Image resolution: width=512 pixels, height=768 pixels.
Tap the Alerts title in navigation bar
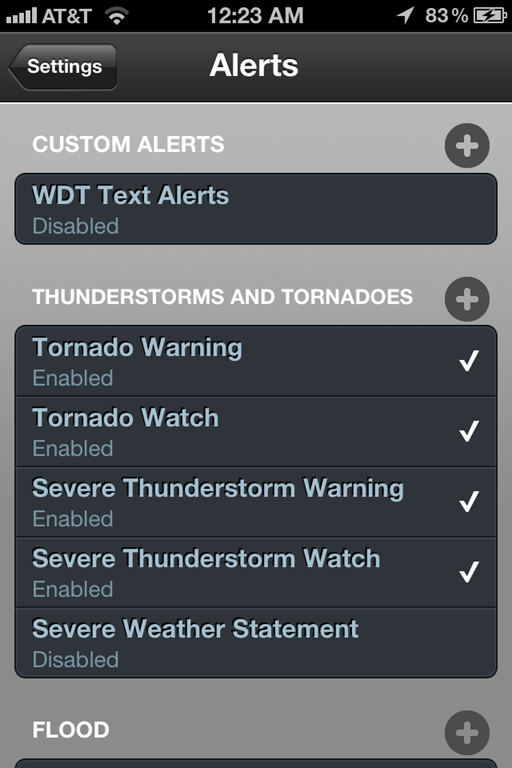[x=254, y=65]
